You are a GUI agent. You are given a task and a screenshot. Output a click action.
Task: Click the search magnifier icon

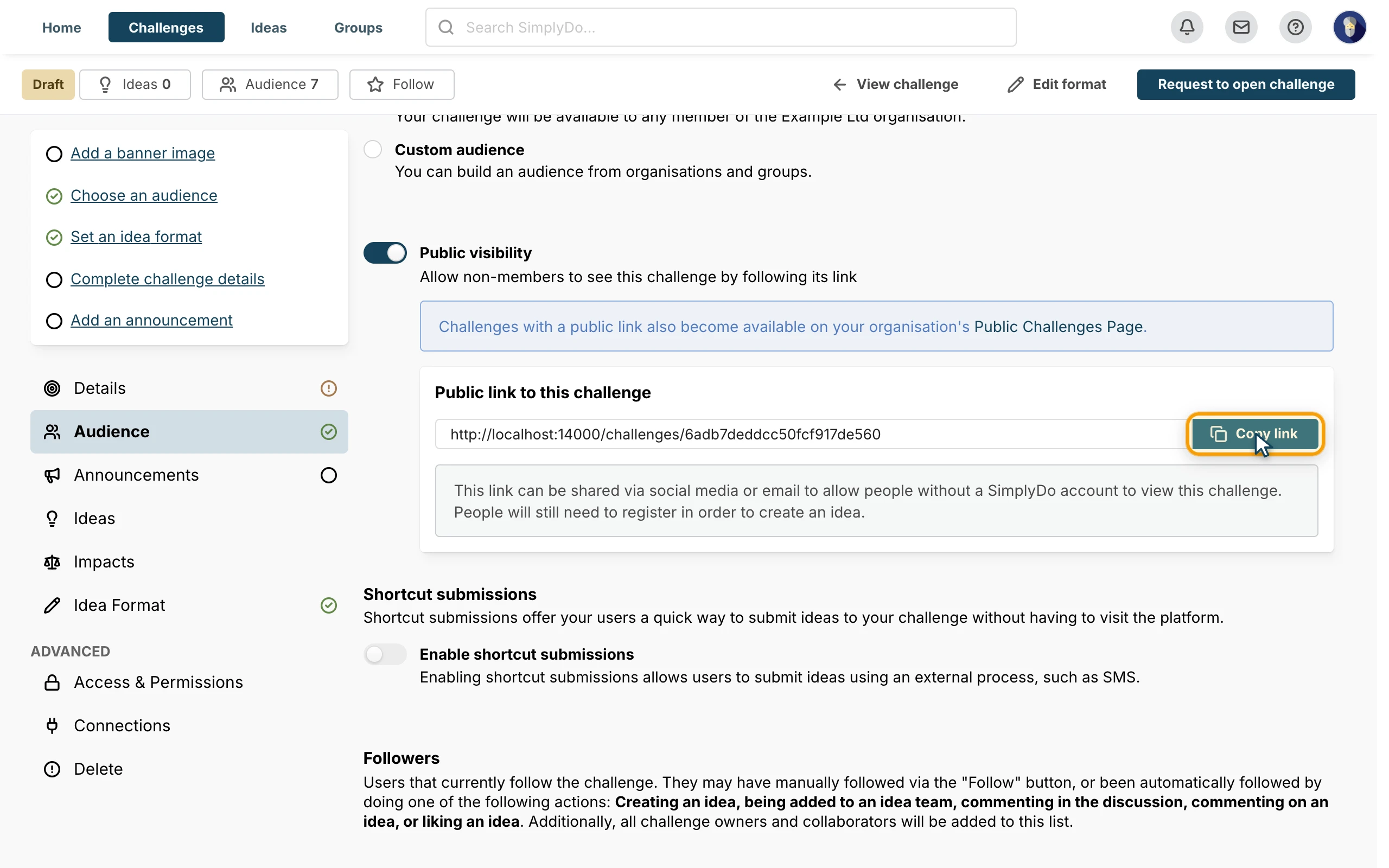tap(446, 27)
